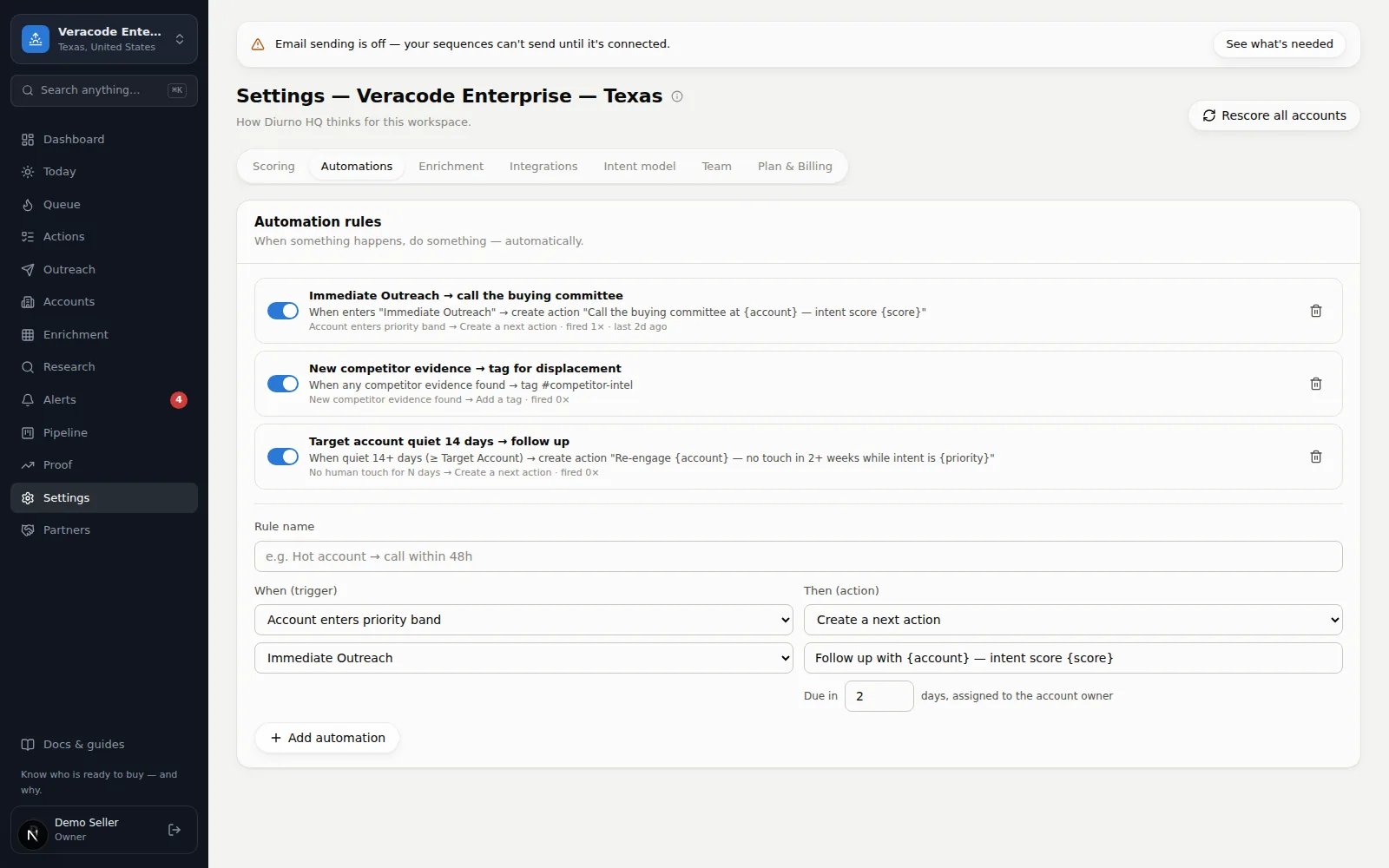Click 'fired 1× · last 2d ago' text
Viewport: 1389px width, 868px height.
point(616,327)
